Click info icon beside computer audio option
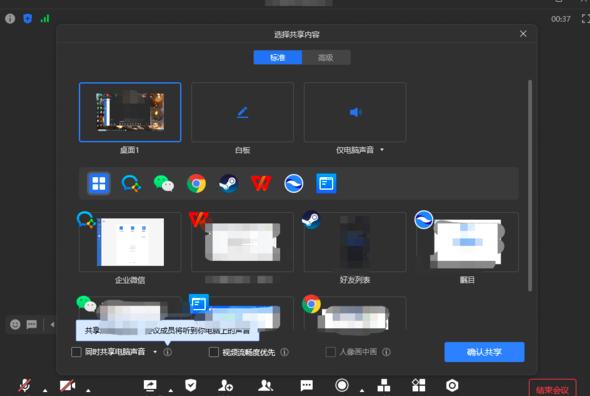The width and height of the screenshot is (590, 396). (167, 352)
